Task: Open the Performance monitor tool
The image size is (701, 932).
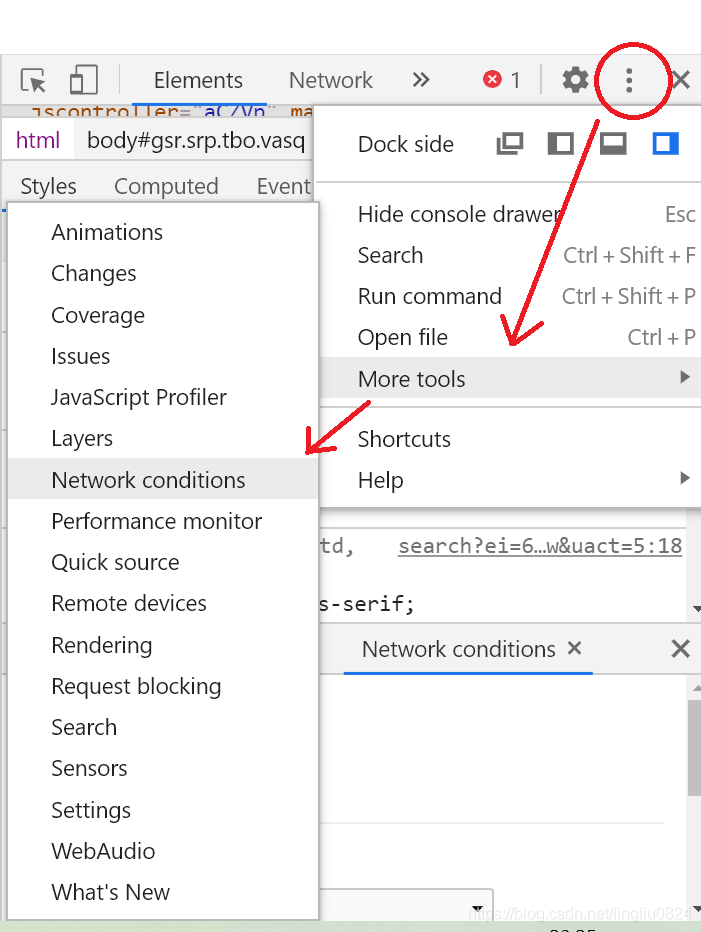Action: coord(163,521)
